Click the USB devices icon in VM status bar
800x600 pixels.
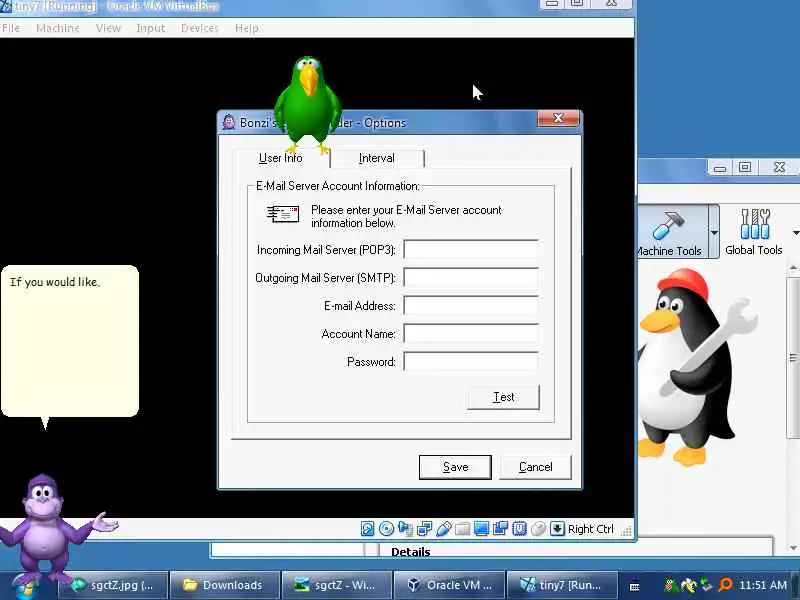click(443, 529)
